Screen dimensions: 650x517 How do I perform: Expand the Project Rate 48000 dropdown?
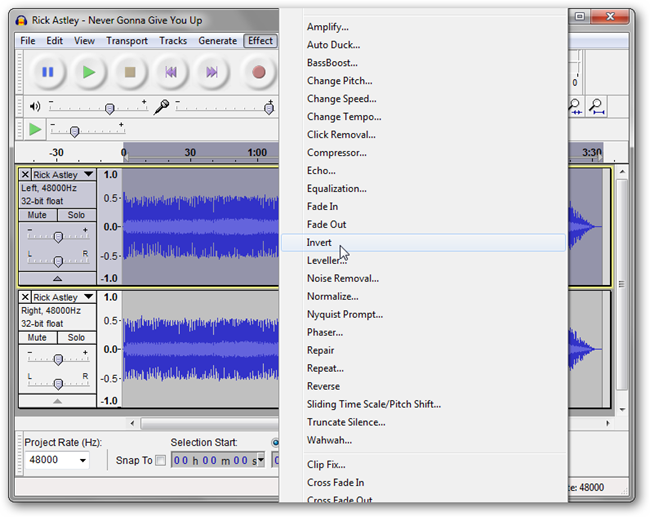[80, 460]
